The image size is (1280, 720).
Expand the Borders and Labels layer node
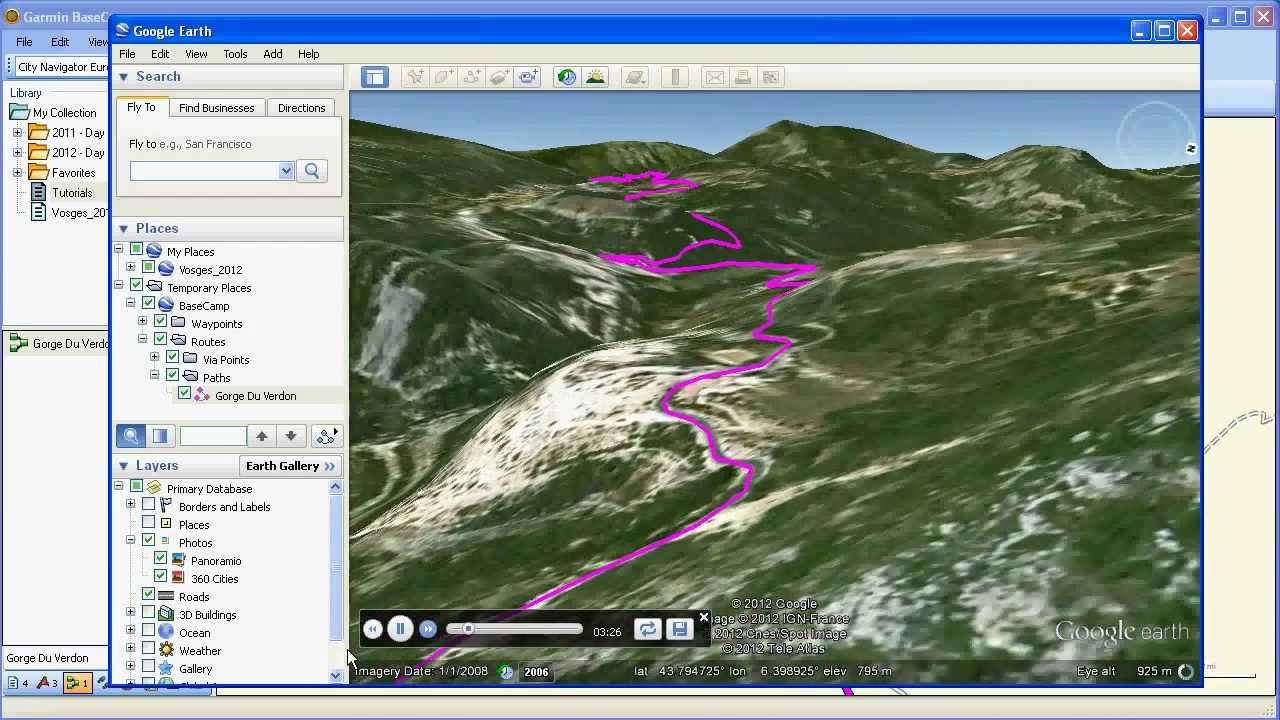pyautogui.click(x=131, y=506)
